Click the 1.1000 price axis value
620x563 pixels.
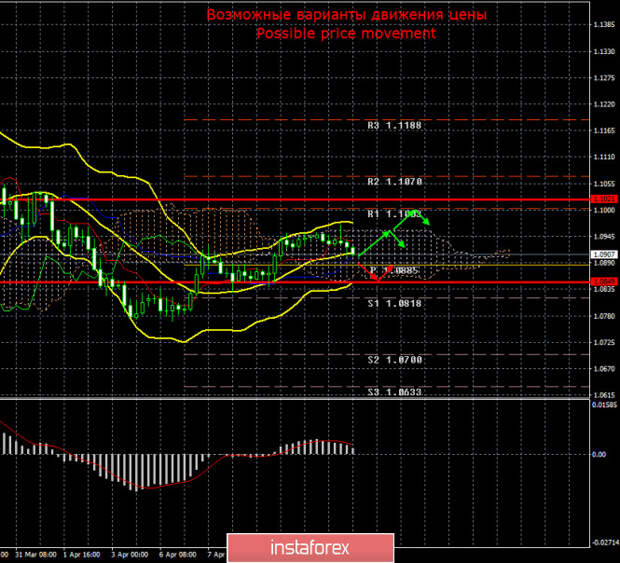pos(604,210)
